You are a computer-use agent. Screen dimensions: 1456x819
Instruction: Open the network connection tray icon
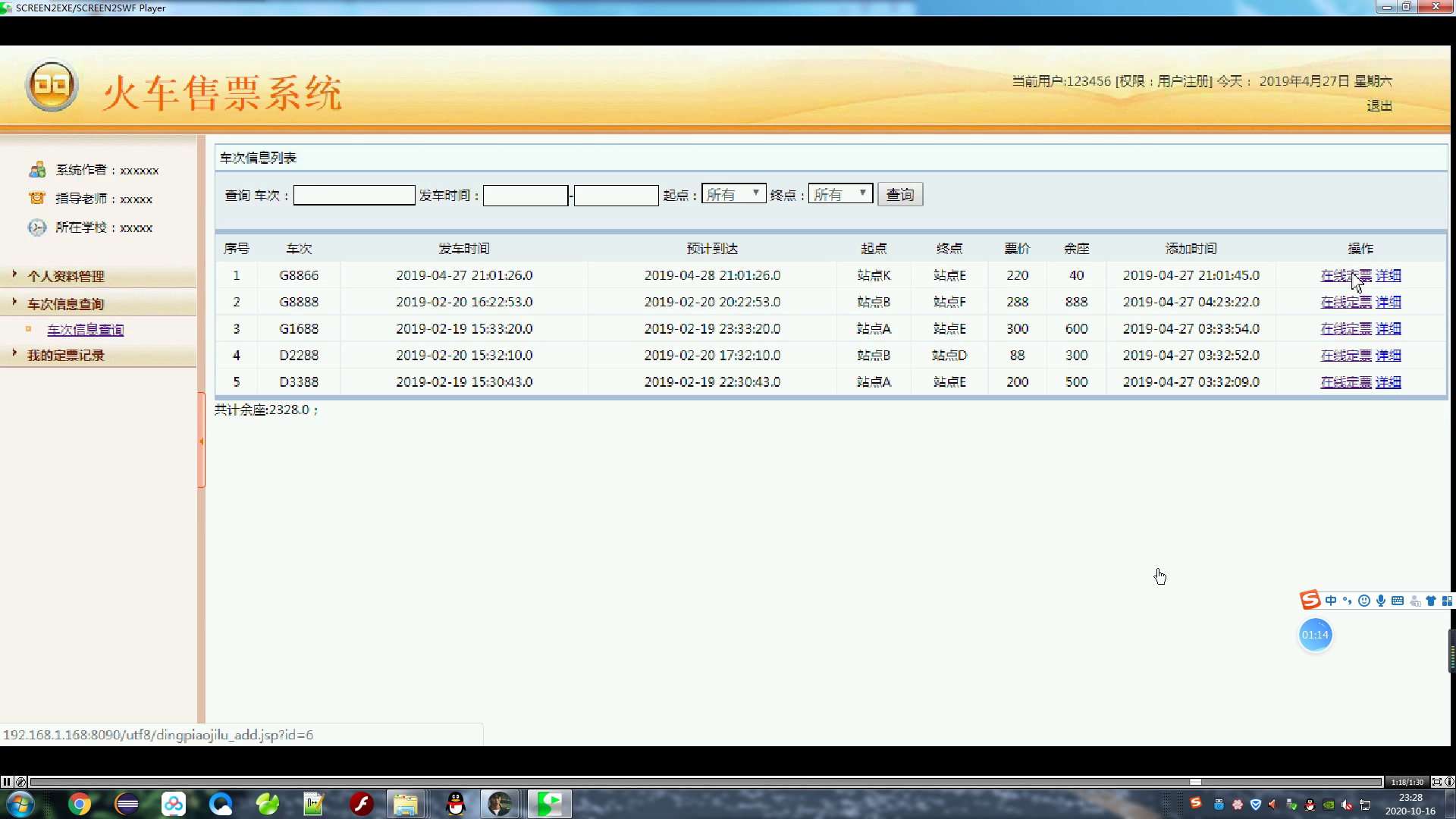click(x=1366, y=805)
